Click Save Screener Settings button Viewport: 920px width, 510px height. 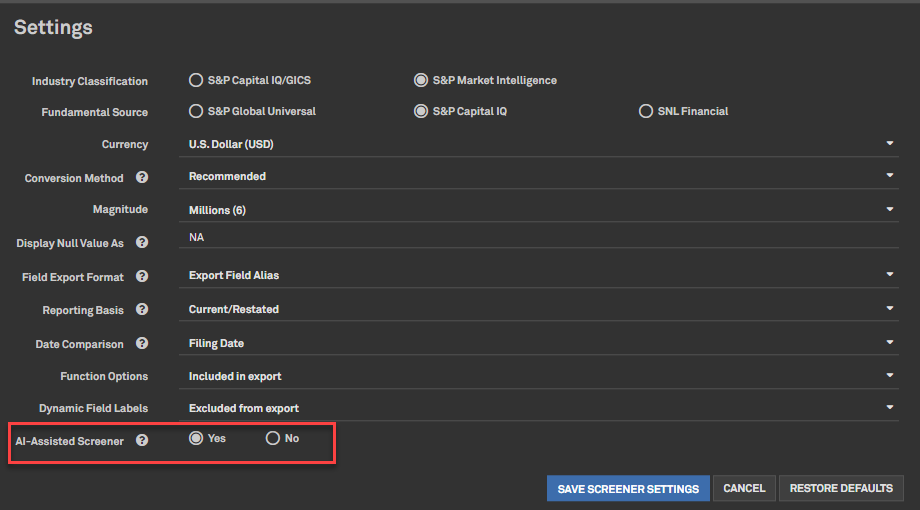(628, 489)
